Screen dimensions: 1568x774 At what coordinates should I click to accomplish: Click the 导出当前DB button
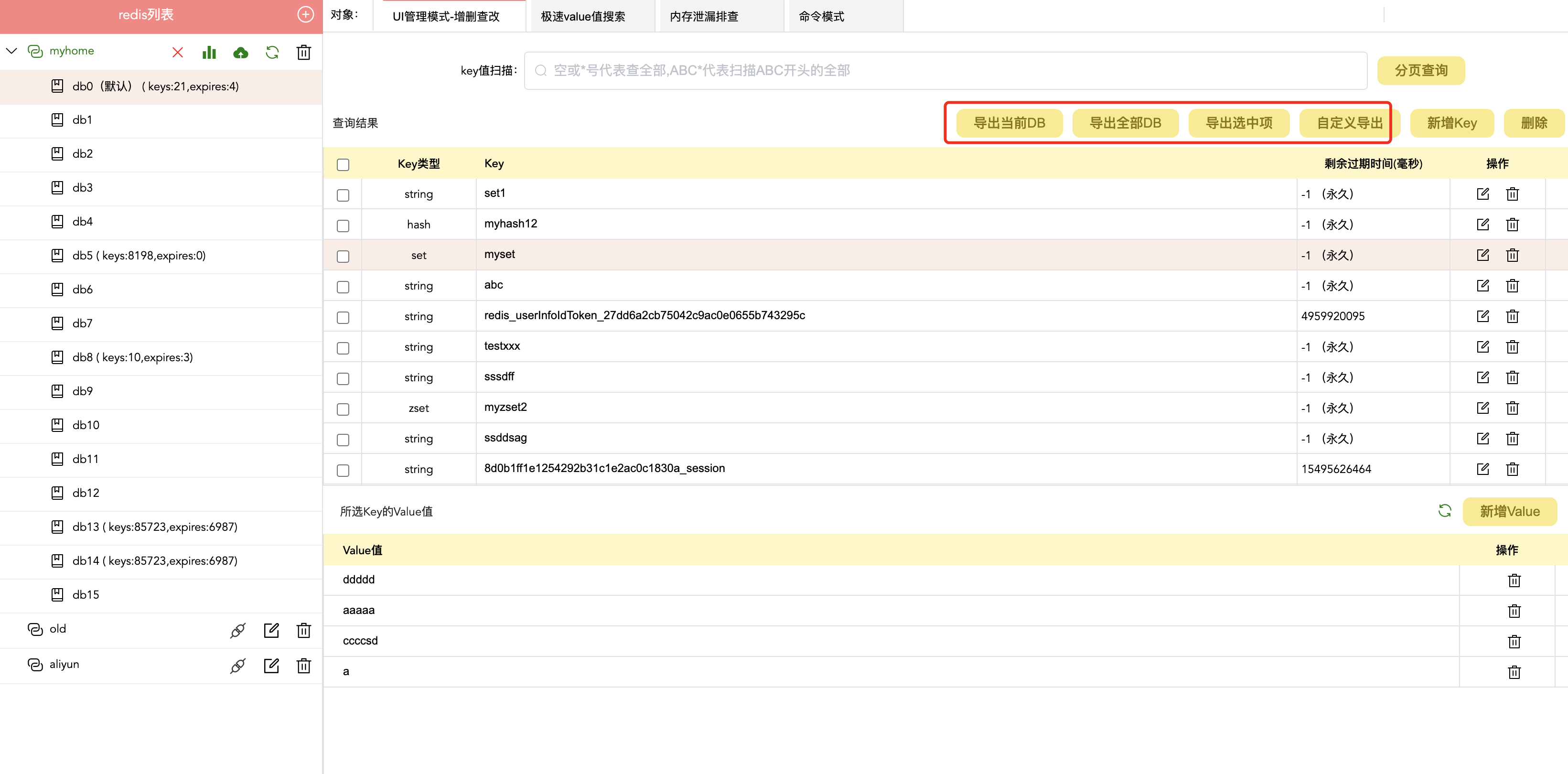(1009, 123)
